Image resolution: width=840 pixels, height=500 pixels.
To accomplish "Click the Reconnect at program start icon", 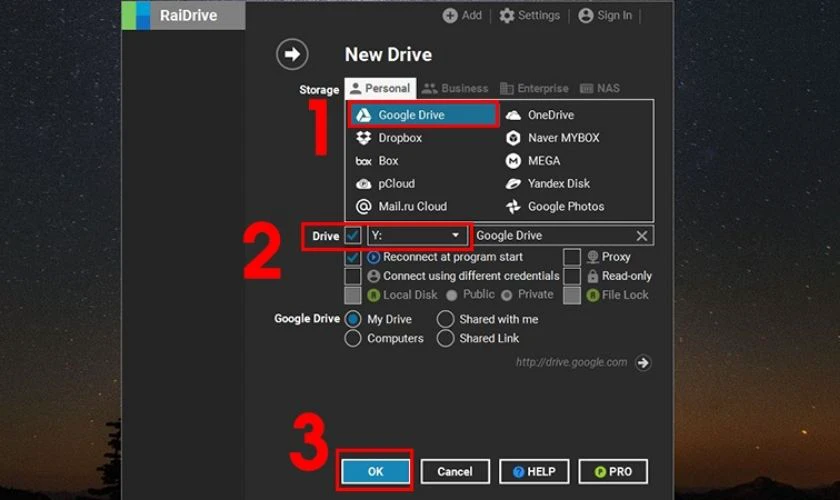I will coord(374,257).
